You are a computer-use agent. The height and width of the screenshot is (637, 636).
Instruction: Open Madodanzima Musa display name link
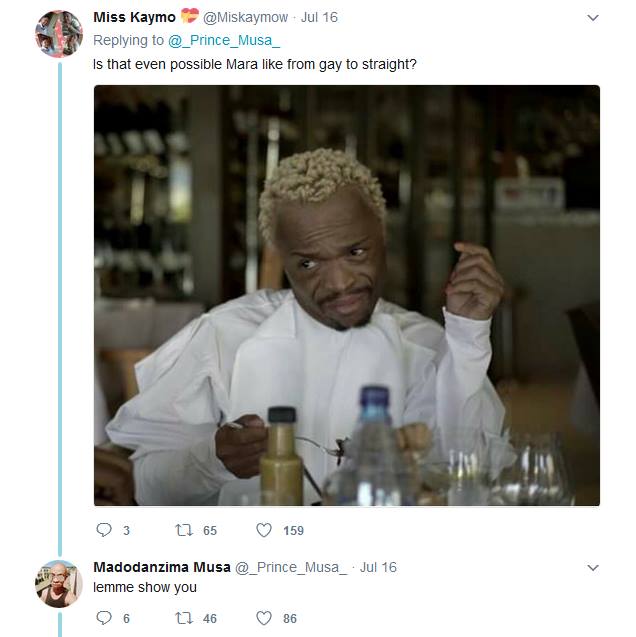coord(162,567)
